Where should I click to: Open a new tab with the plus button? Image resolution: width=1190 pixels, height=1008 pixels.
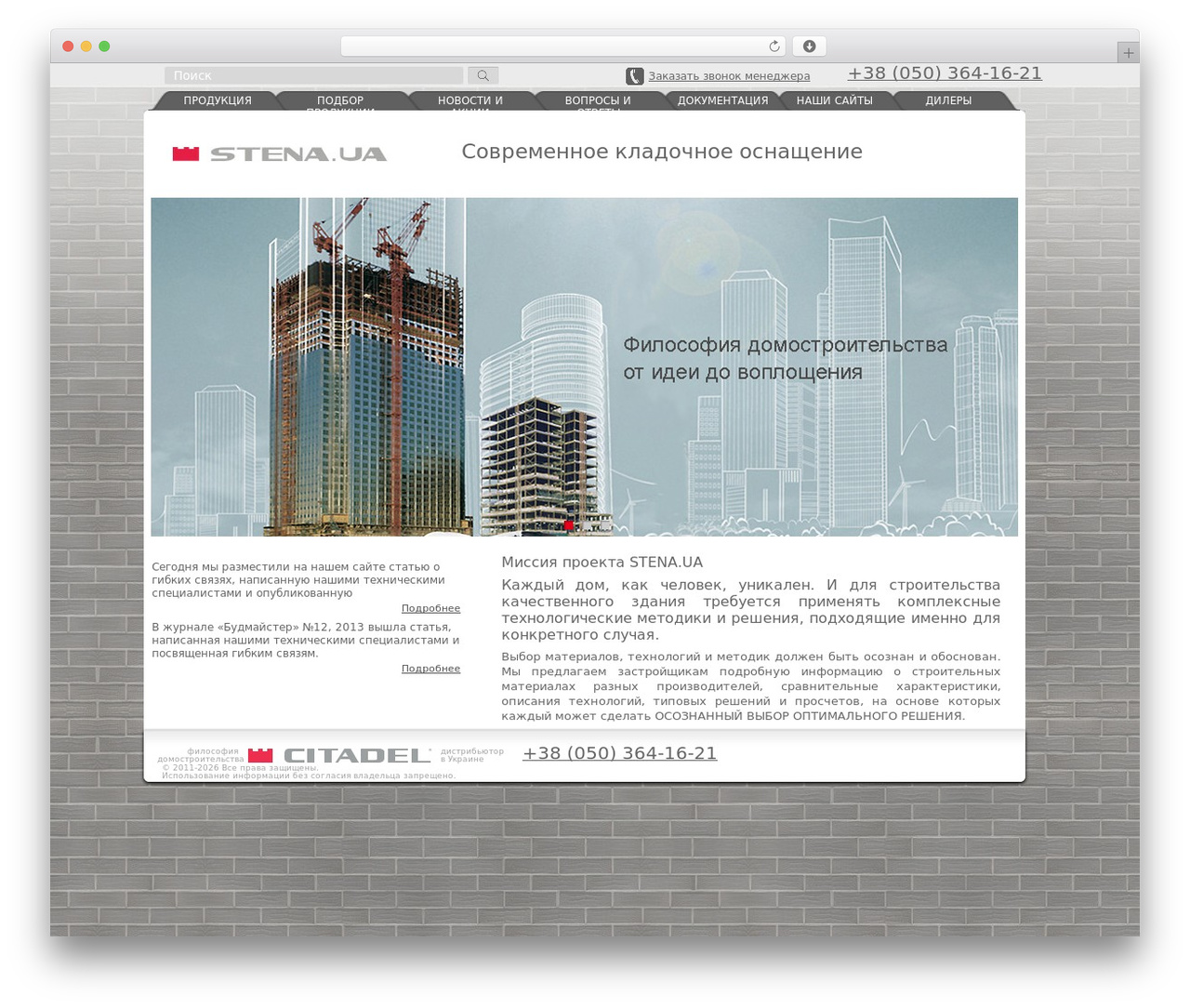[x=1129, y=53]
